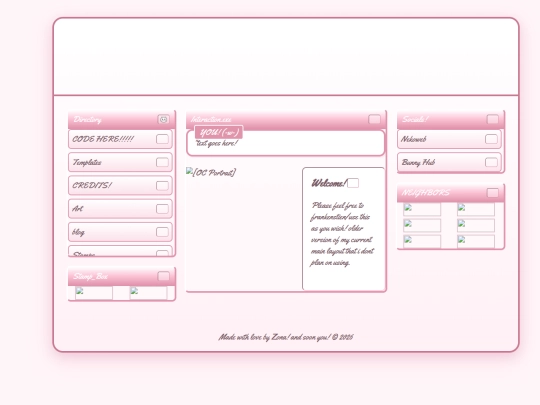540x405 pixels.
Task: Open the CREDITS! link
Action: (x=120, y=186)
